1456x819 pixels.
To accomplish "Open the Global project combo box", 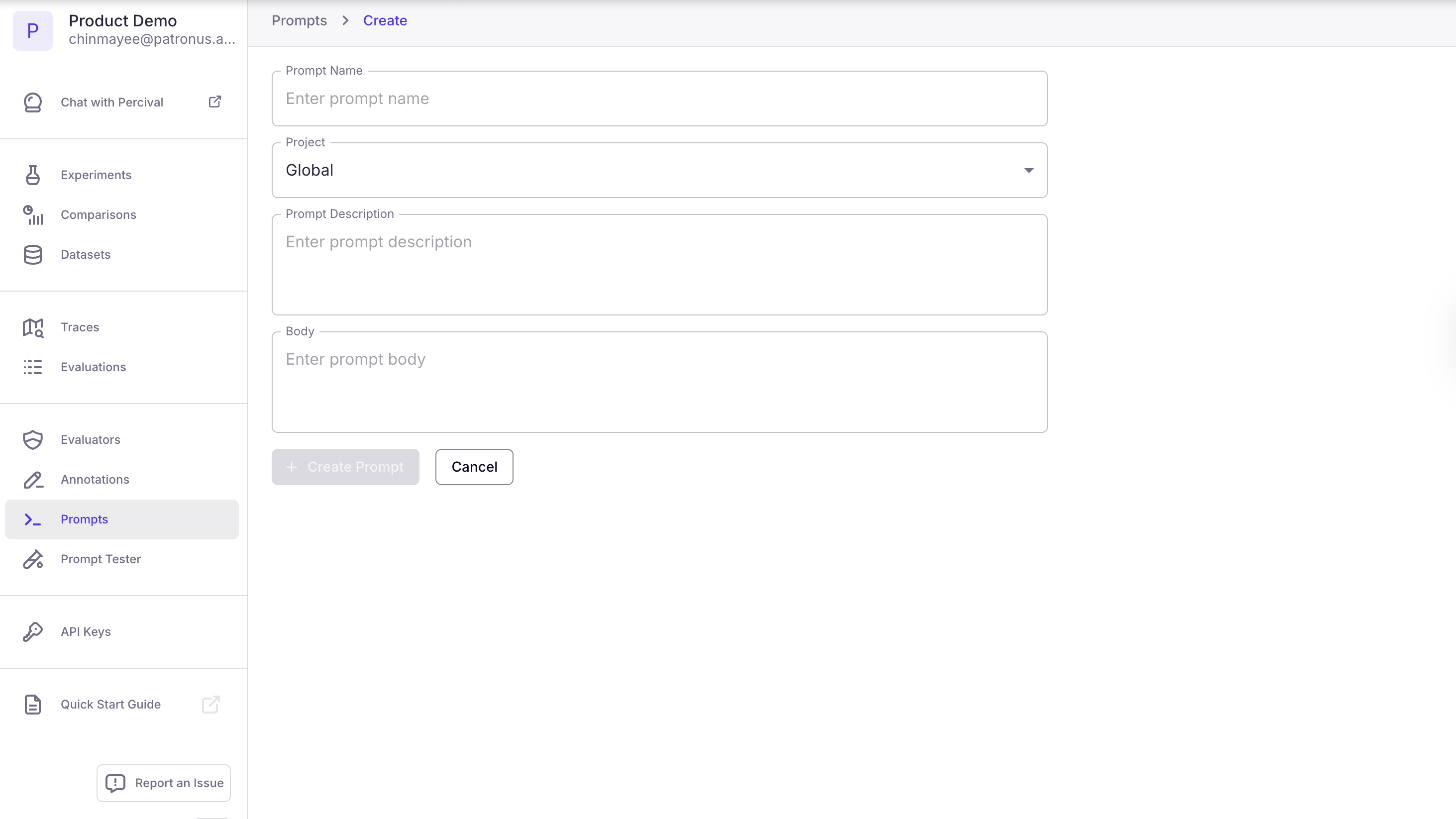I will click(659, 170).
